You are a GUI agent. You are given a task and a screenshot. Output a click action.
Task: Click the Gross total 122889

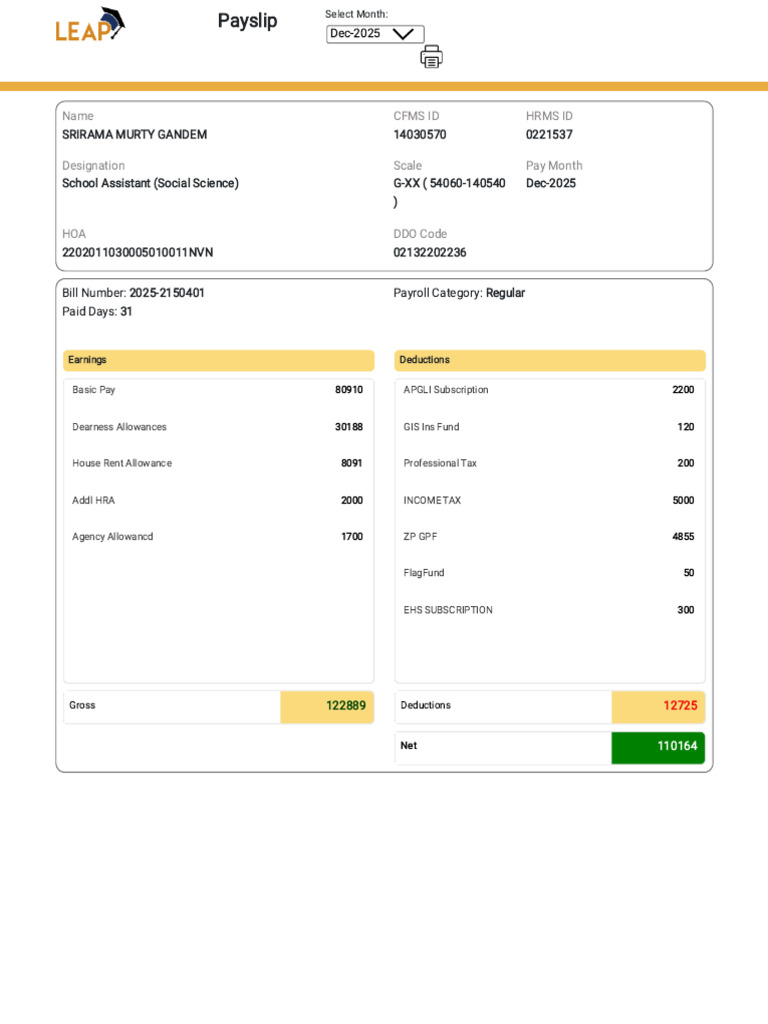point(346,706)
